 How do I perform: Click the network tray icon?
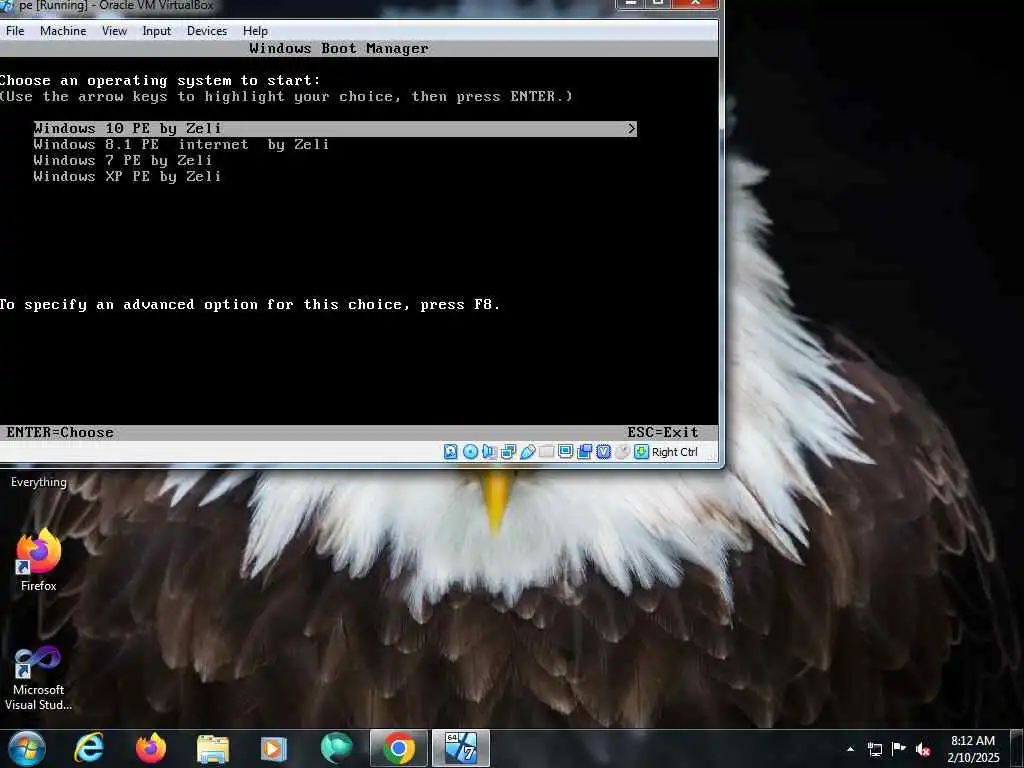point(874,749)
